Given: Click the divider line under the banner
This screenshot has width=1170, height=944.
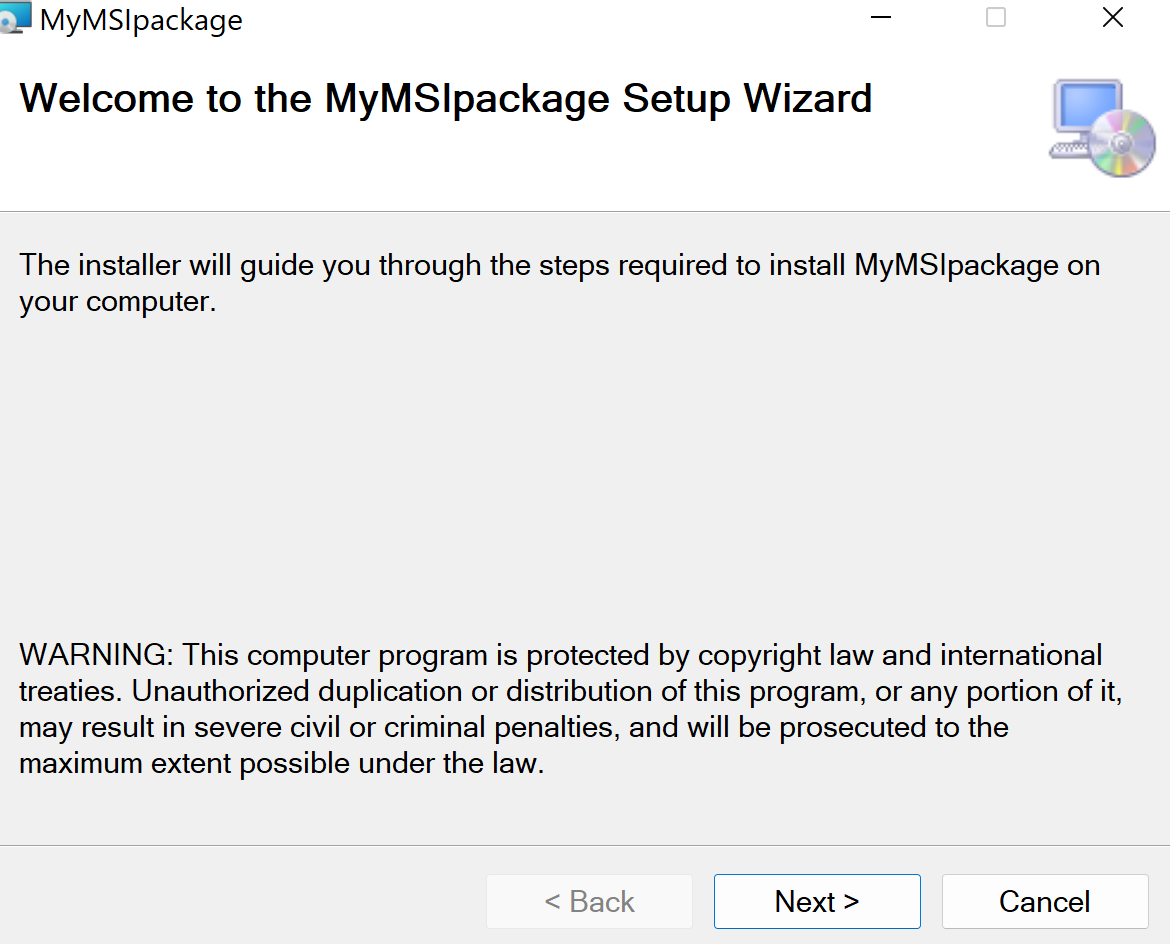Looking at the screenshot, I should [x=585, y=211].
